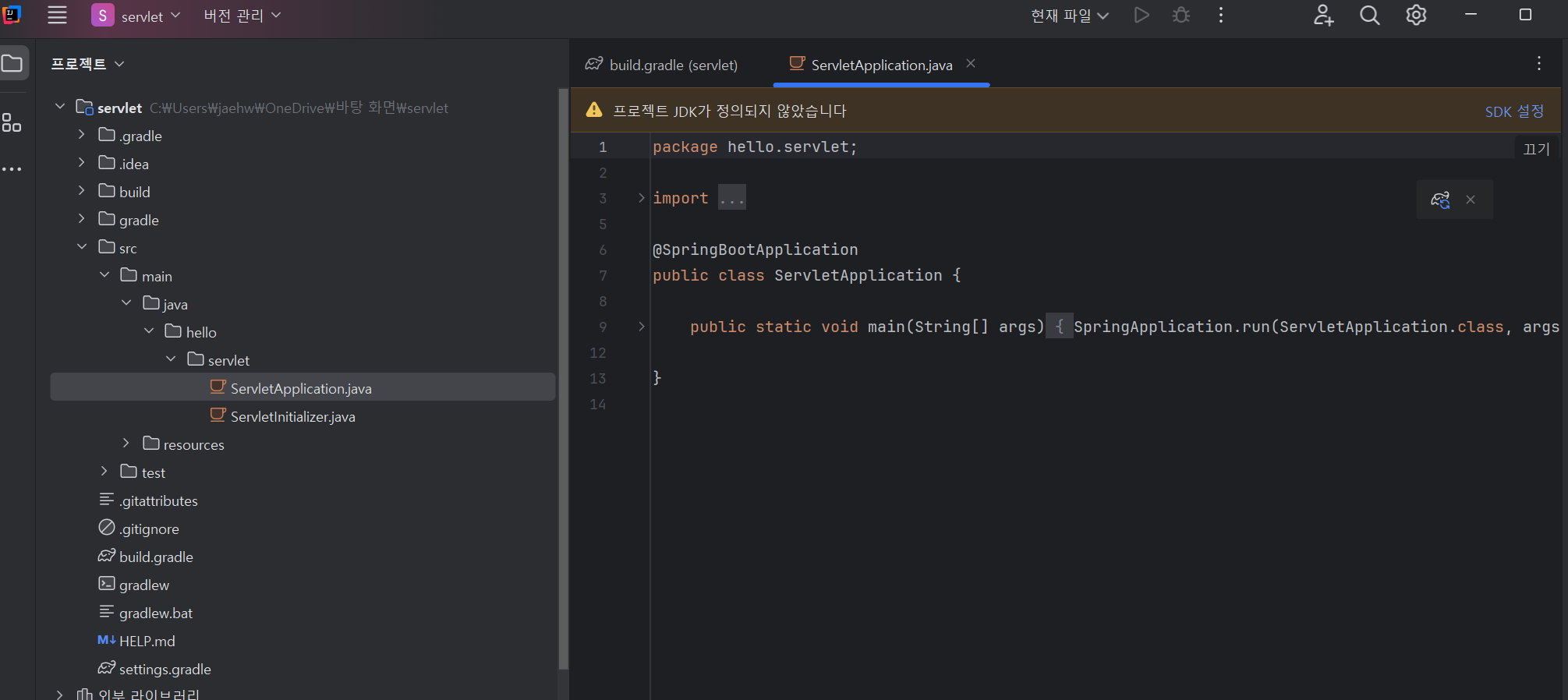Dismiss the Gradle reload floating toolbar
Image resolution: width=1568 pixels, height=700 pixels.
1471,200
